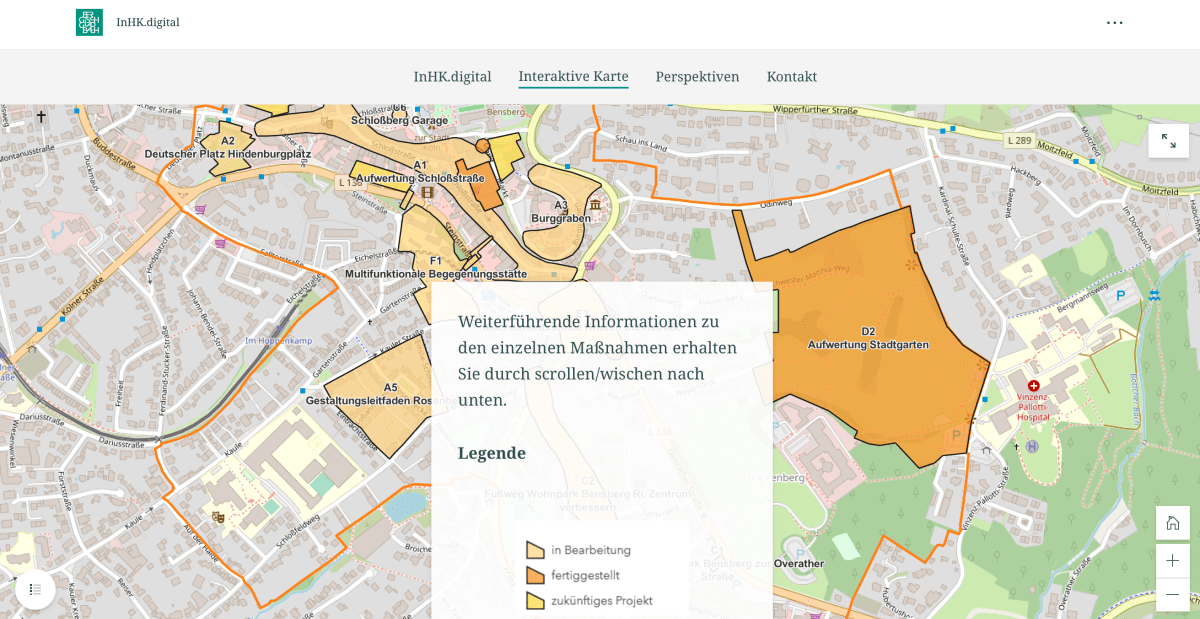Open the legend list button

[35, 589]
